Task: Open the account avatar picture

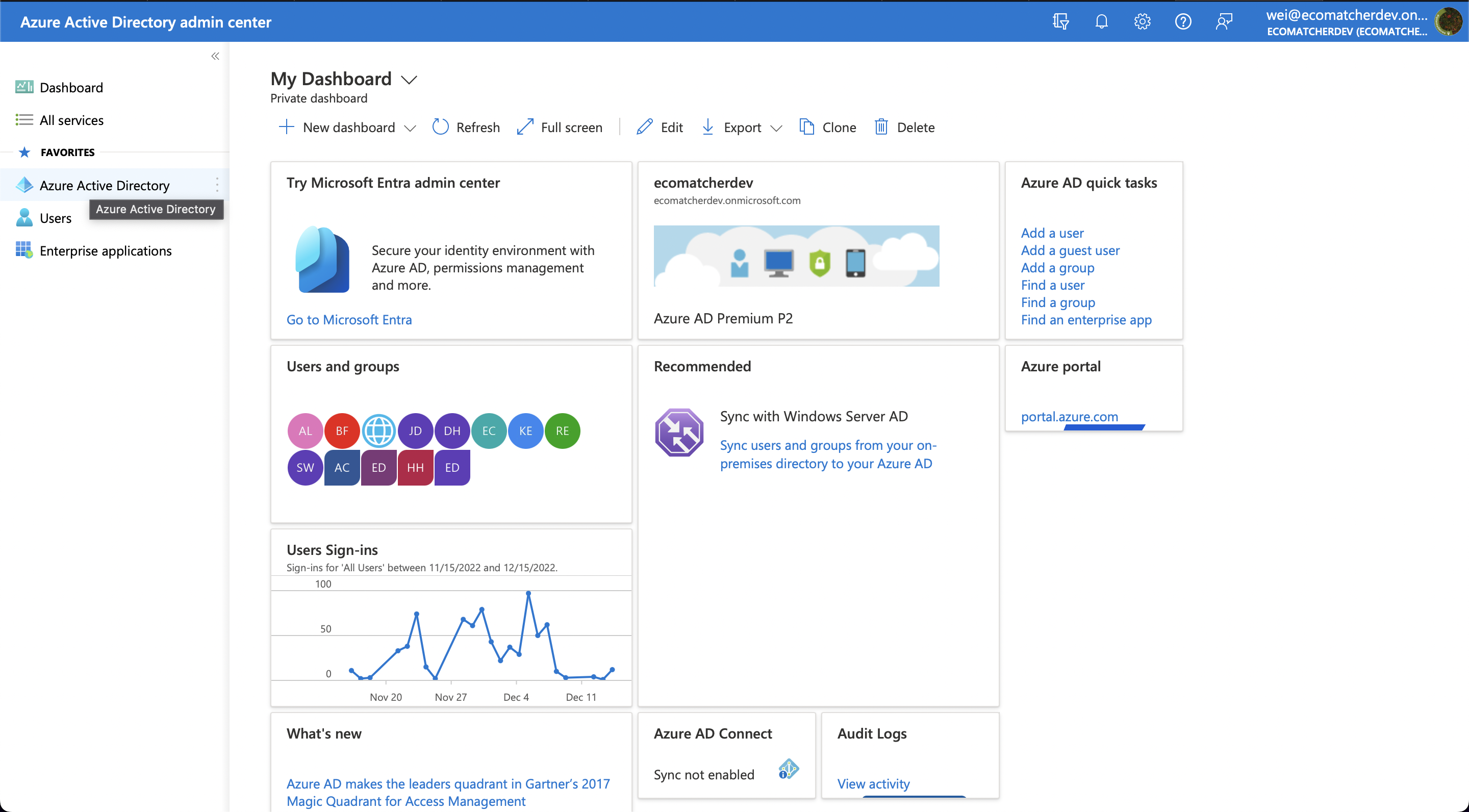Action: pos(1449,21)
